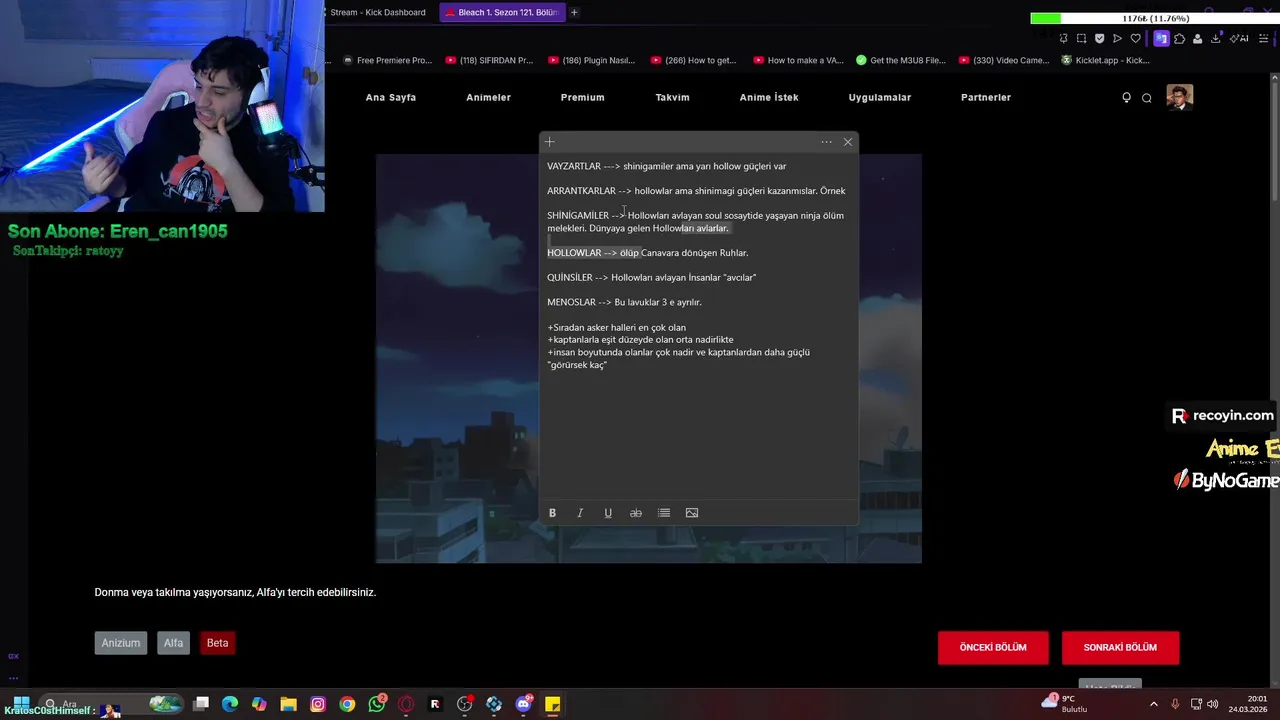Image resolution: width=1280 pixels, height=720 pixels.
Task: Open the Anime İstek menu item
Action: (x=769, y=98)
